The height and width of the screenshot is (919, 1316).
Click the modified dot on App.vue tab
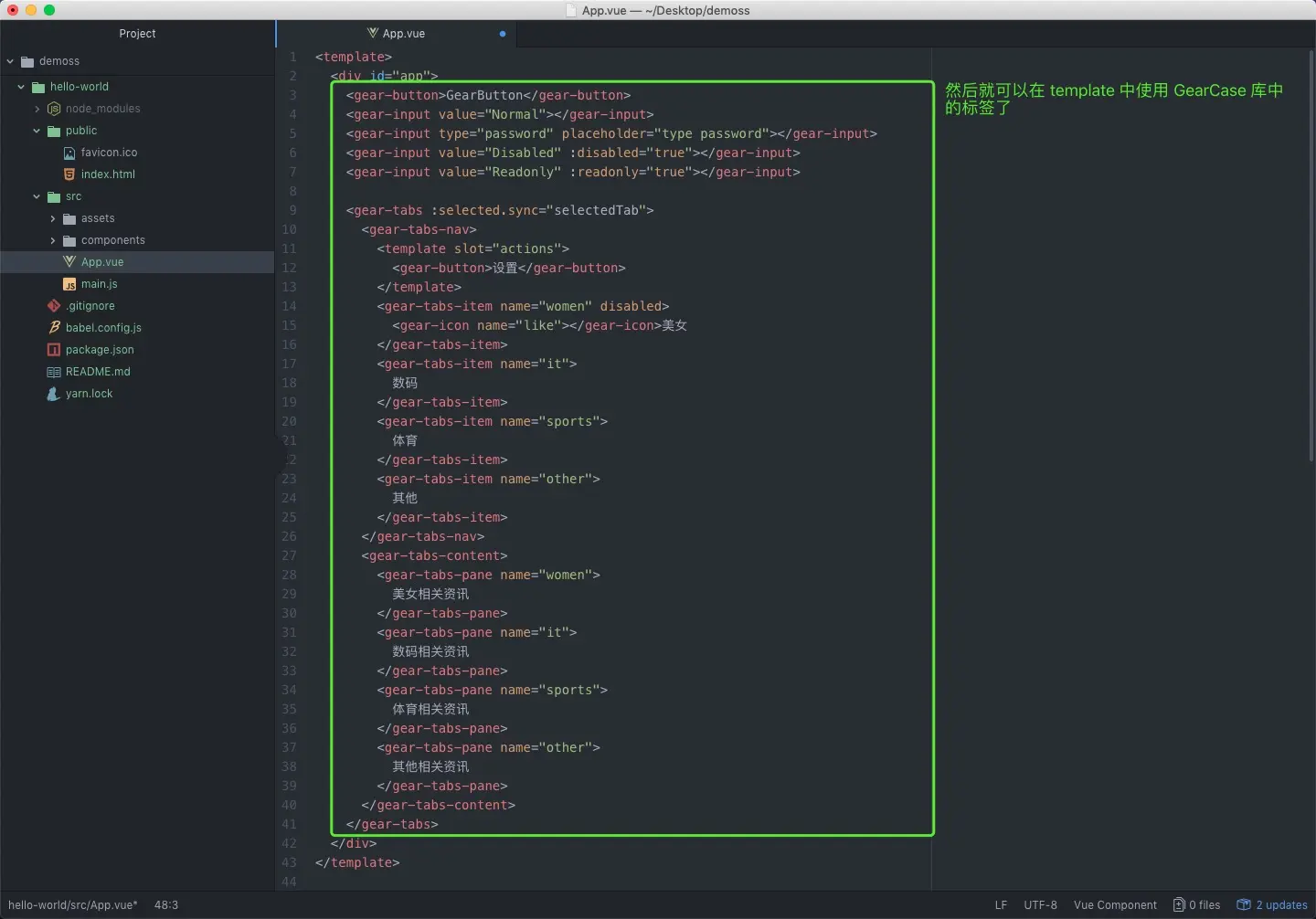tap(503, 34)
